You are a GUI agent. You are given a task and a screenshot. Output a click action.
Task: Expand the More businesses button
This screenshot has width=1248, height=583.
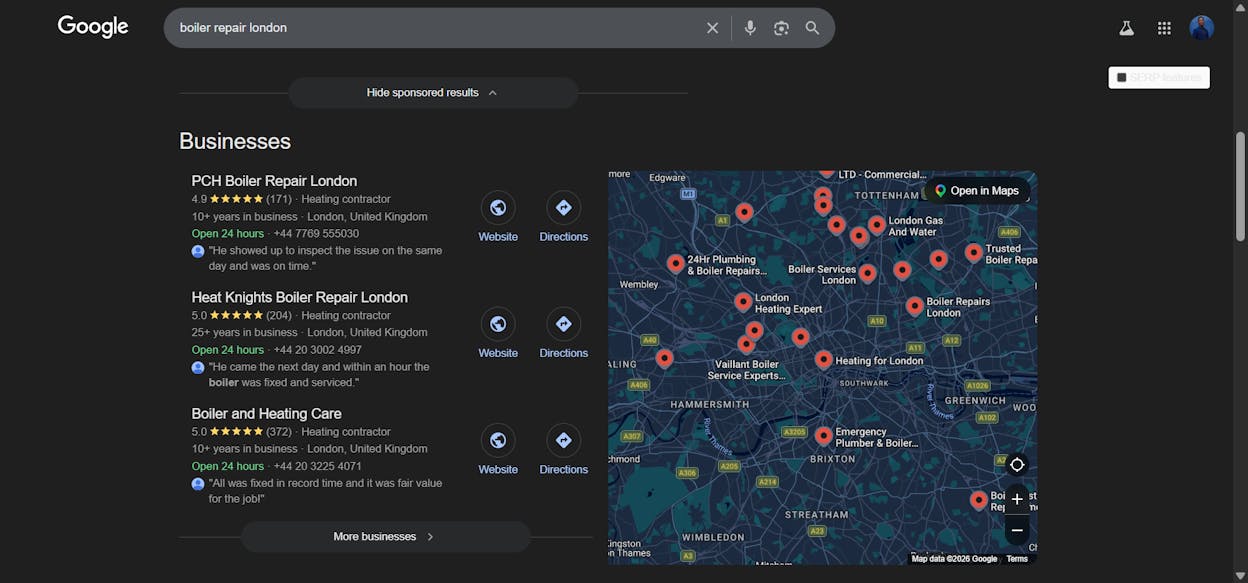click(385, 537)
